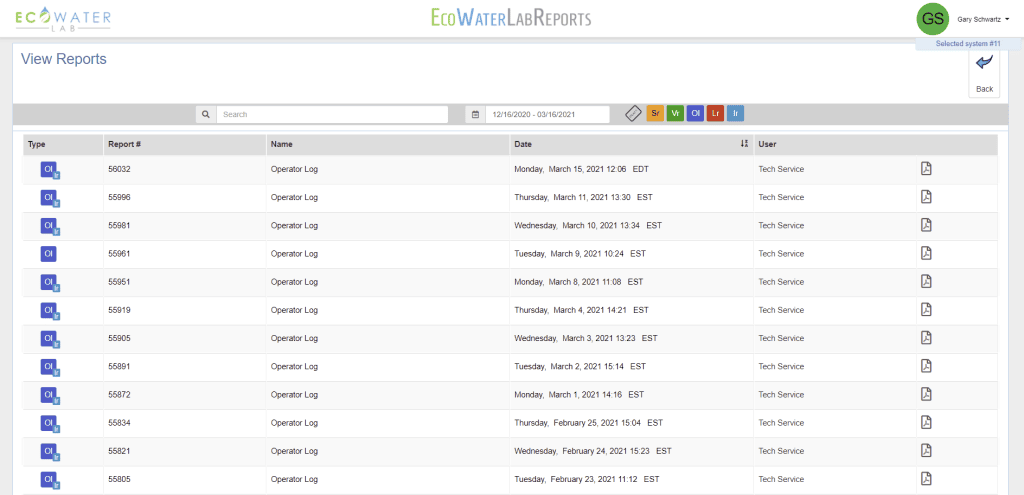Toggle the Ol report type filter
The height and width of the screenshot is (495, 1024).
click(x=696, y=114)
